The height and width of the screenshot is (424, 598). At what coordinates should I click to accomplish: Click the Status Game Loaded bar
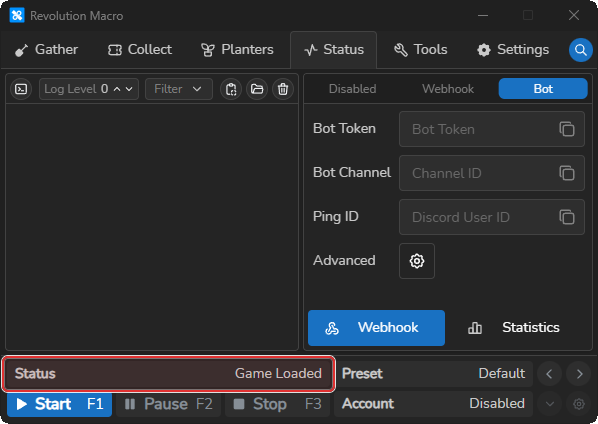[x=168, y=374]
